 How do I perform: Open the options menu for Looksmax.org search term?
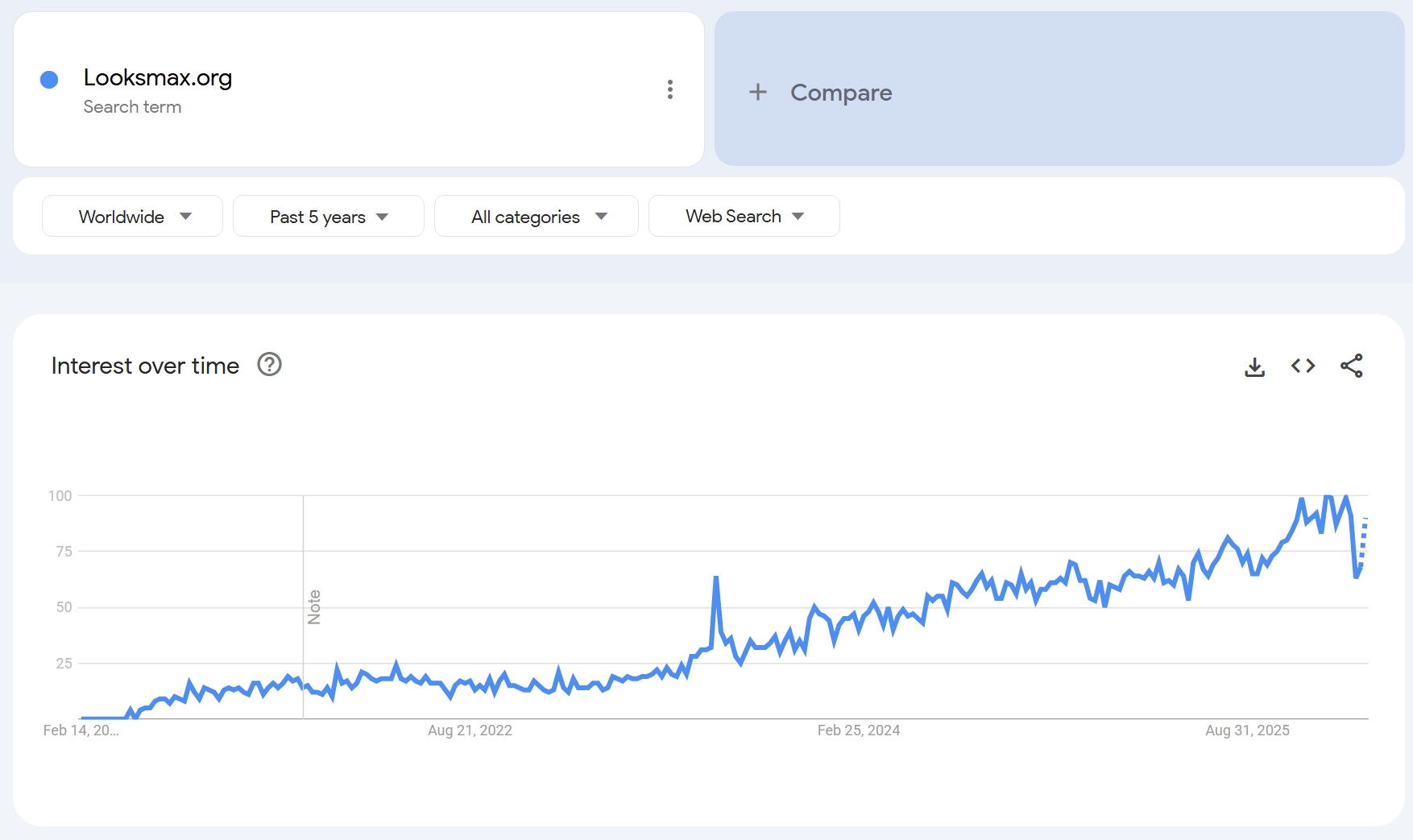click(x=669, y=89)
